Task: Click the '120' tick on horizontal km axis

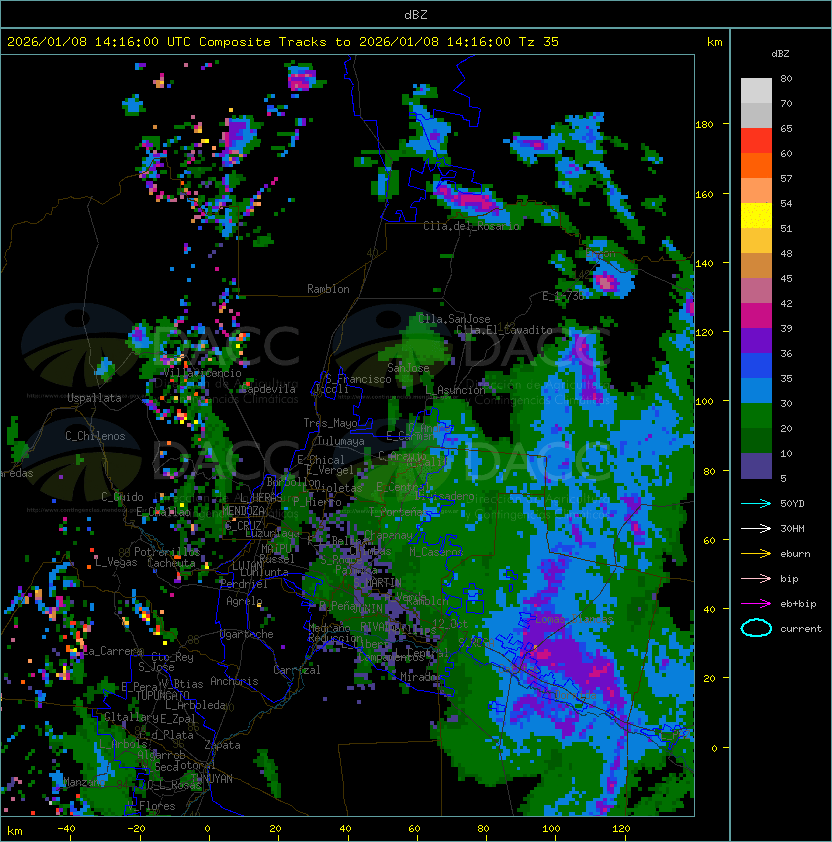Action: (x=621, y=829)
